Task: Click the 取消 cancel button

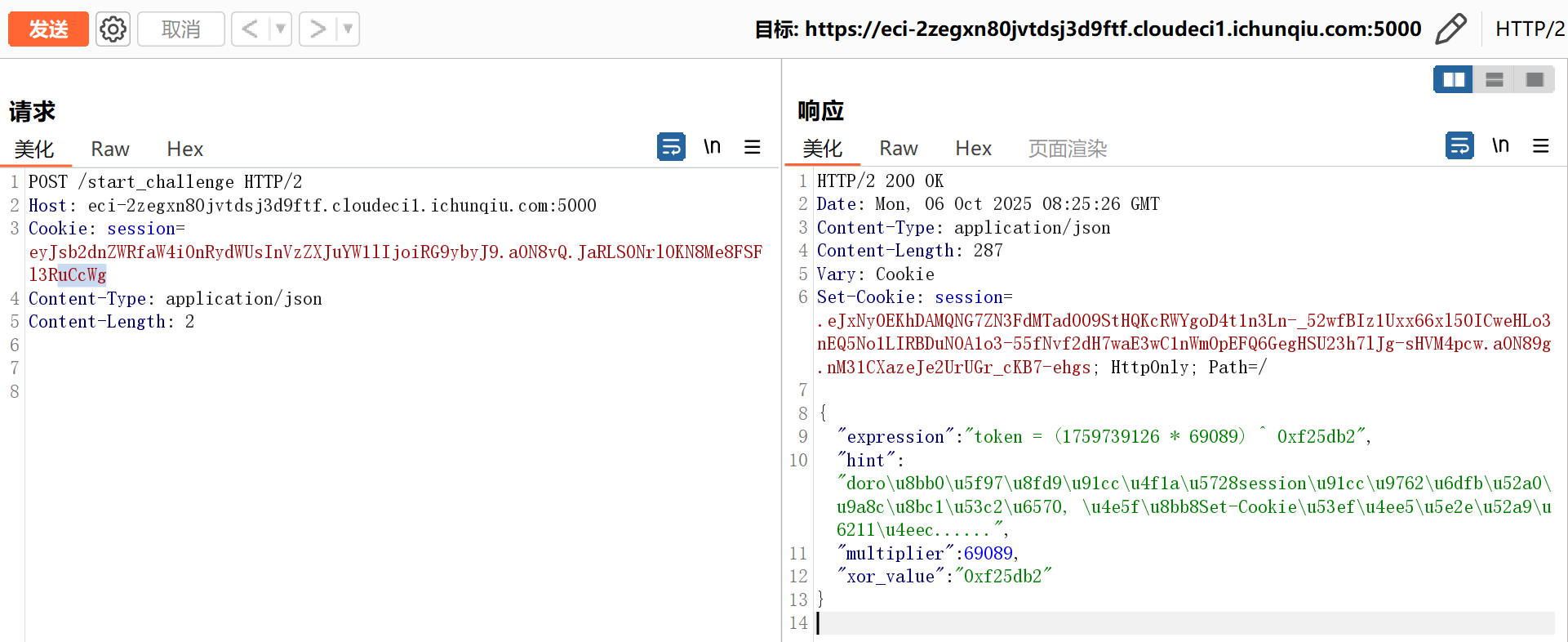Action: point(180,29)
